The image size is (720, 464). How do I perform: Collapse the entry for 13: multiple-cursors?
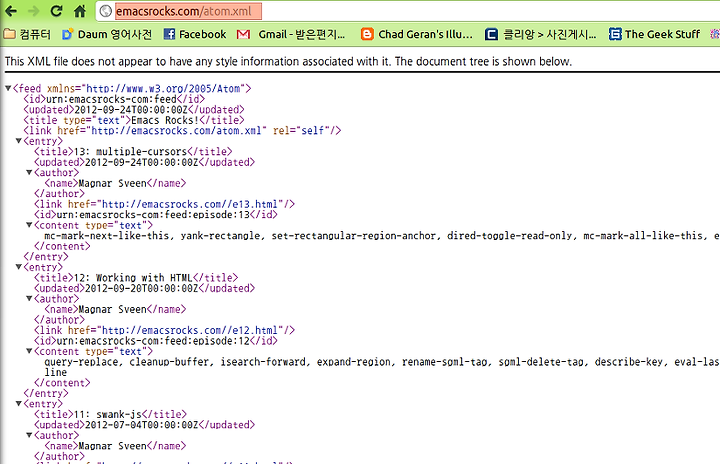pyautogui.click(x=19, y=141)
